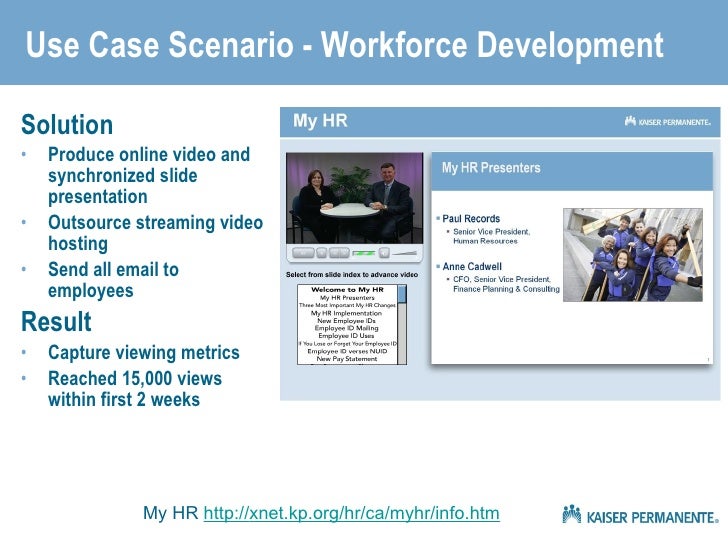Viewport: 728px width, 546px height.
Task: Click the small square button beside the play button
Action: pyautogui.click(x=321, y=253)
